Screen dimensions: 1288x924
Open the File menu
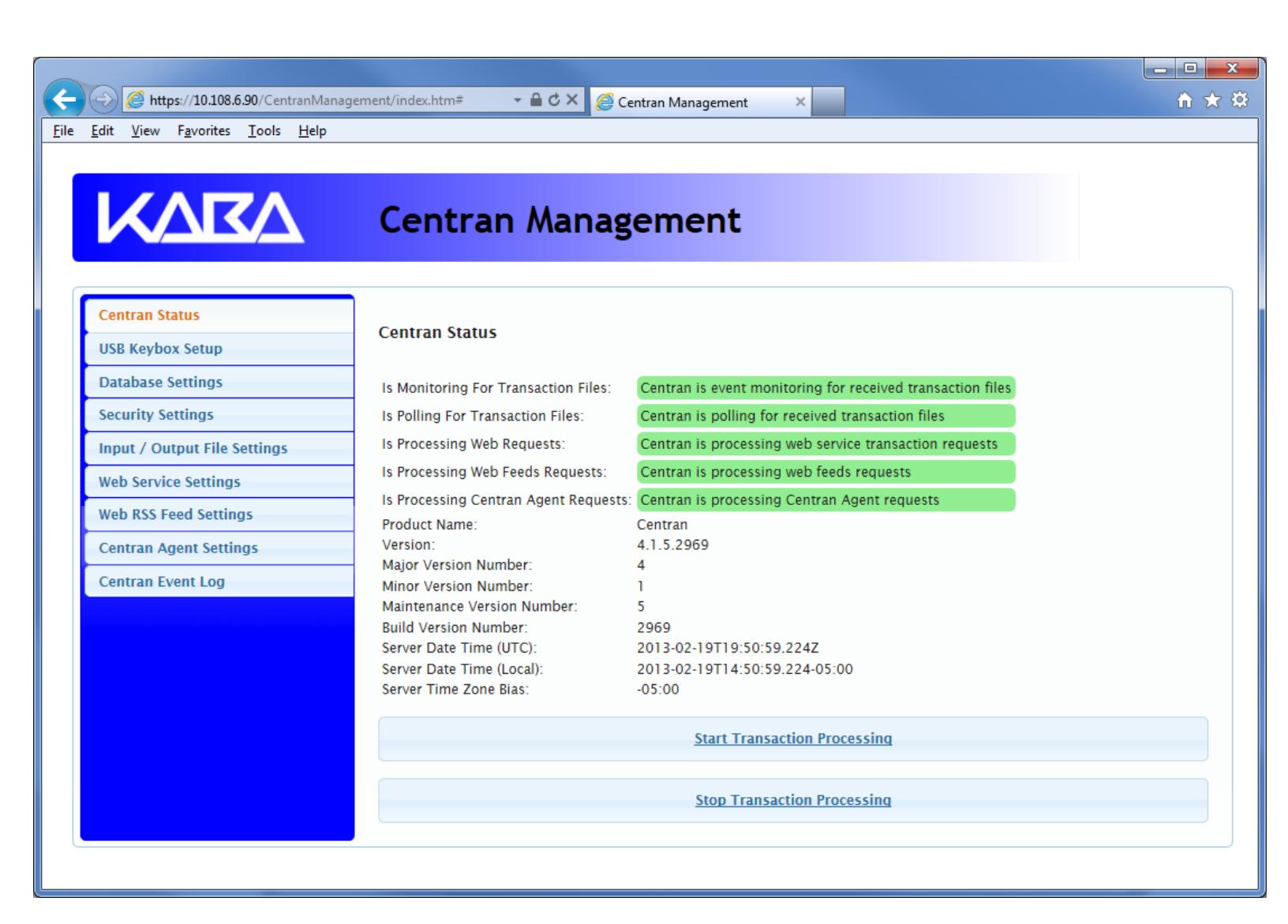[x=63, y=131]
